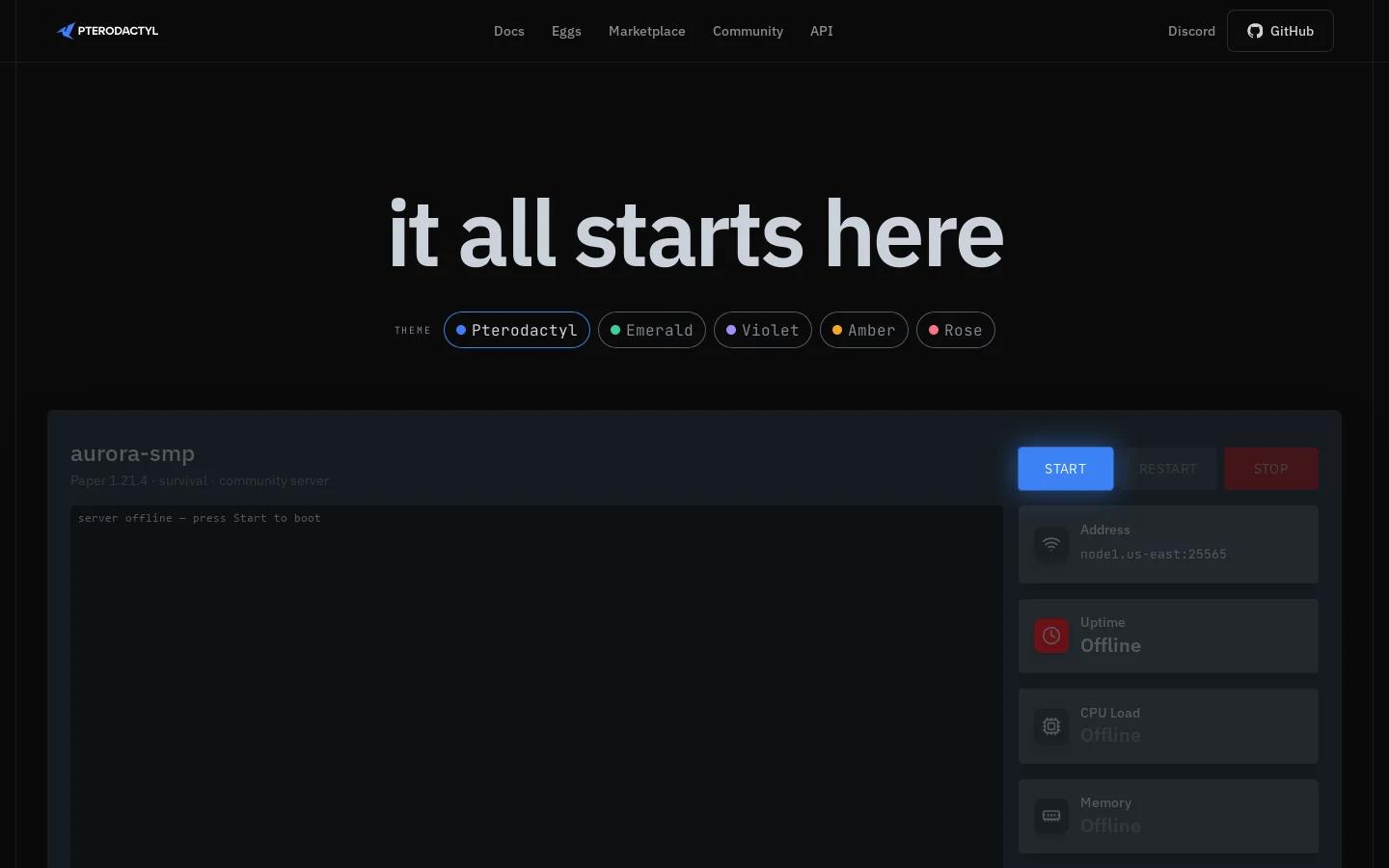Choose the Violet theme
Viewport: 1389px width, 868px height.
(763, 330)
